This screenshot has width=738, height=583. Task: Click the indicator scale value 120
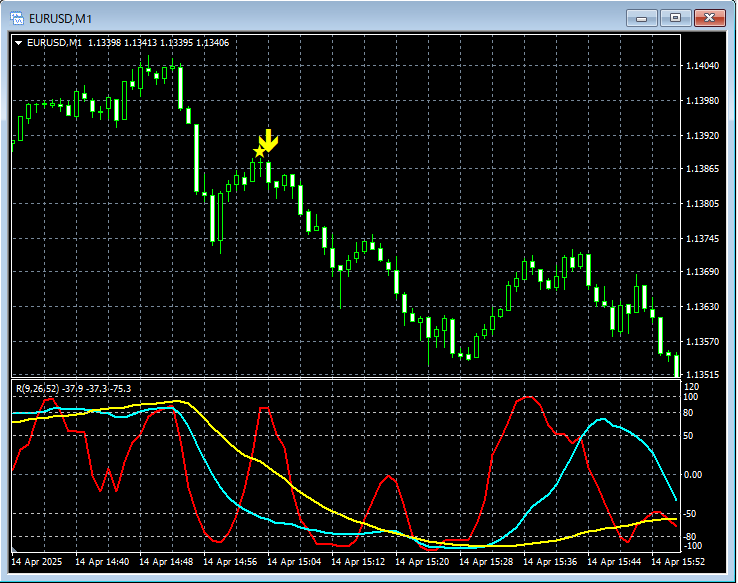pos(692,387)
